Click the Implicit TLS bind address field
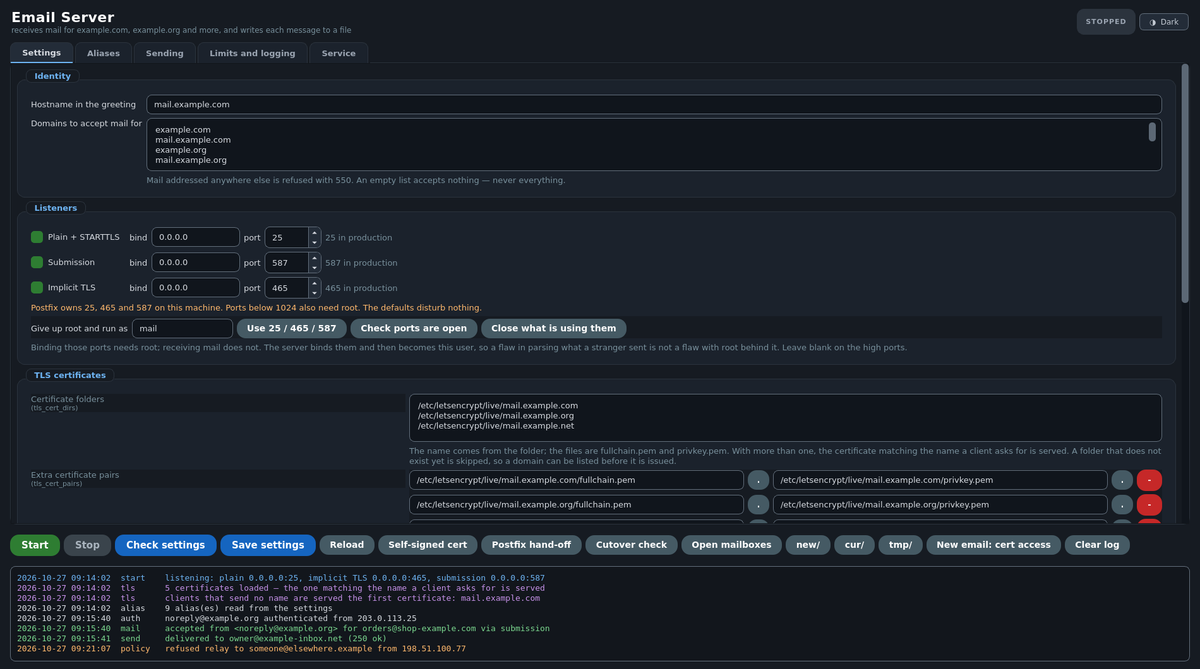The width and height of the screenshot is (1200, 669). point(195,287)
